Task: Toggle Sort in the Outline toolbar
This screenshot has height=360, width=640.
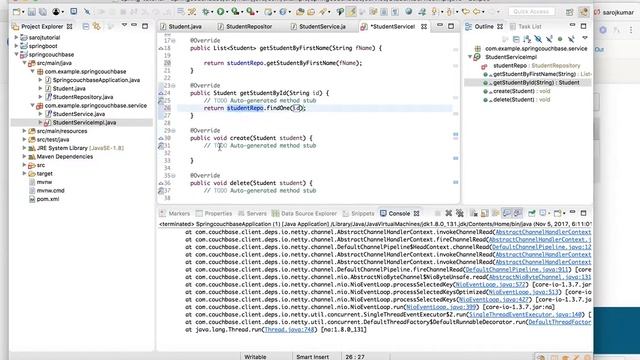Action: click(x=527, y=39)
